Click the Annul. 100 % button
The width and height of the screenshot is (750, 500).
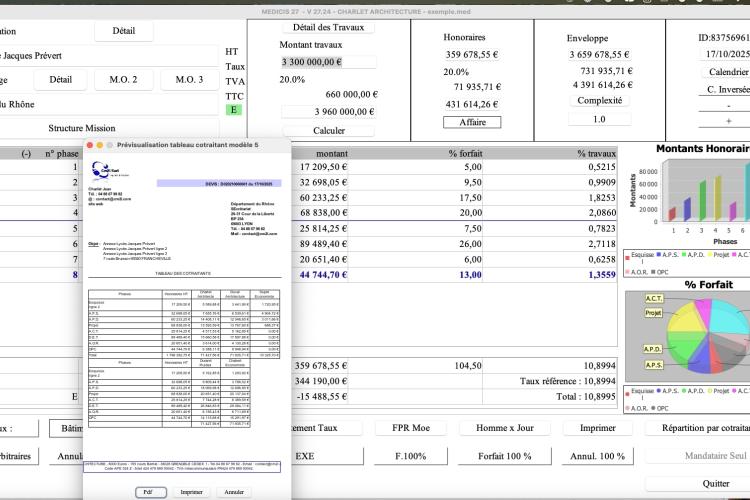pos(597,456)
